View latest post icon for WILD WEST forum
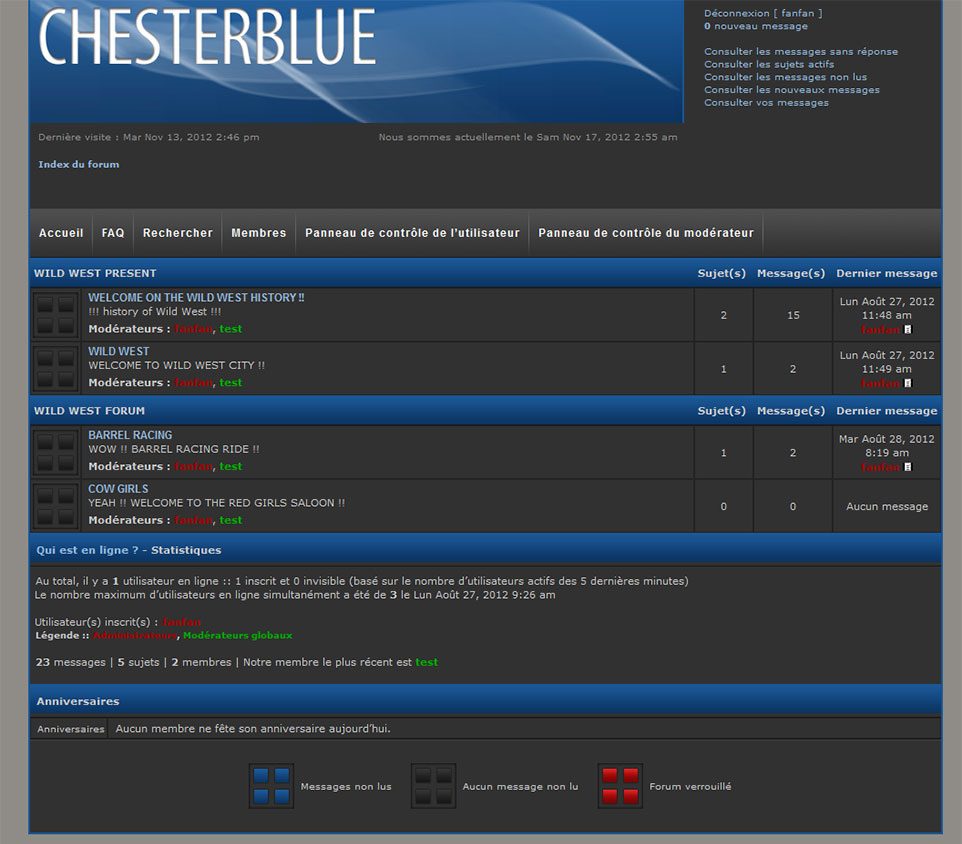The width and height of the screenshot is (962, 844). click(x=908, y=383)
